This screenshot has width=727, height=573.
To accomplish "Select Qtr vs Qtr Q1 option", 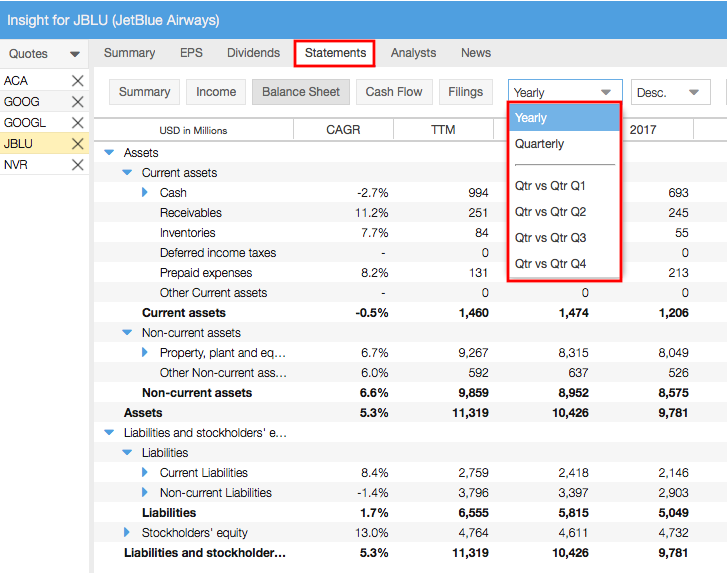I will click(564, 185).
